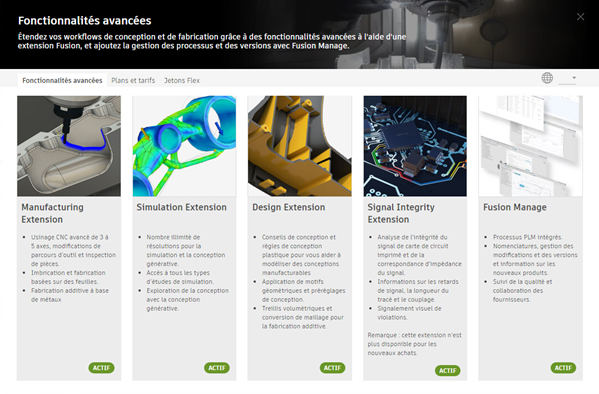599x394 pixels.
Task: Click ACTIF badge on Fusion Manage card
Action: coord(563,368)
